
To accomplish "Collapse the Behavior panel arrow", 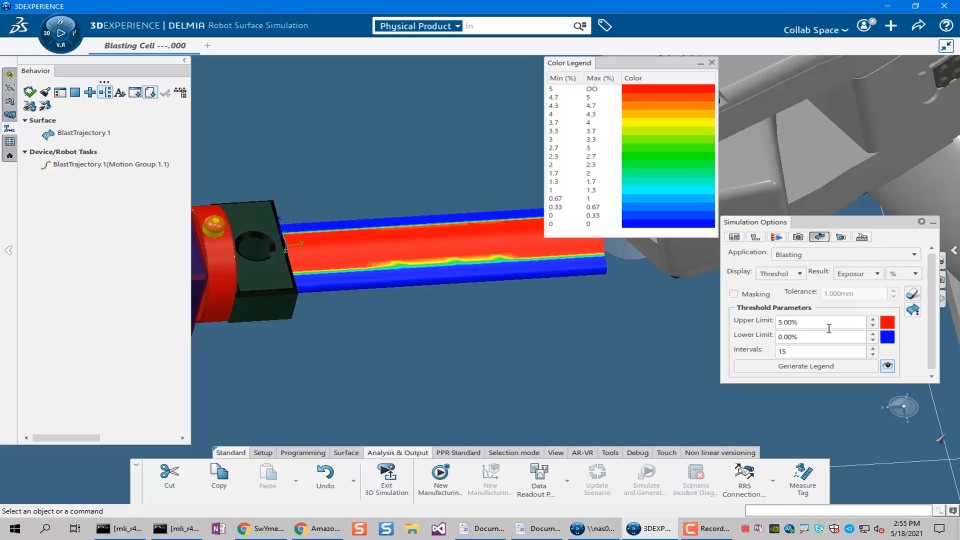I will click(x=184, y=61).
